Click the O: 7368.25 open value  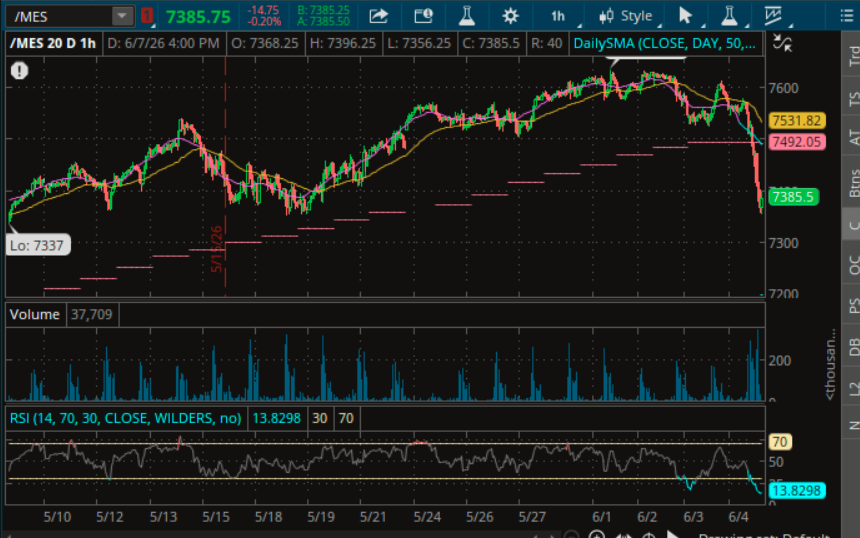click(264, 43)
